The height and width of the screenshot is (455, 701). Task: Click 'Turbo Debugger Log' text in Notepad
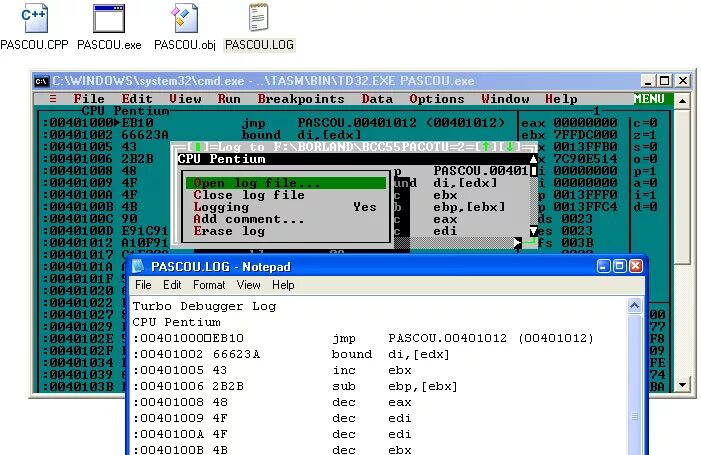[204, 306]
